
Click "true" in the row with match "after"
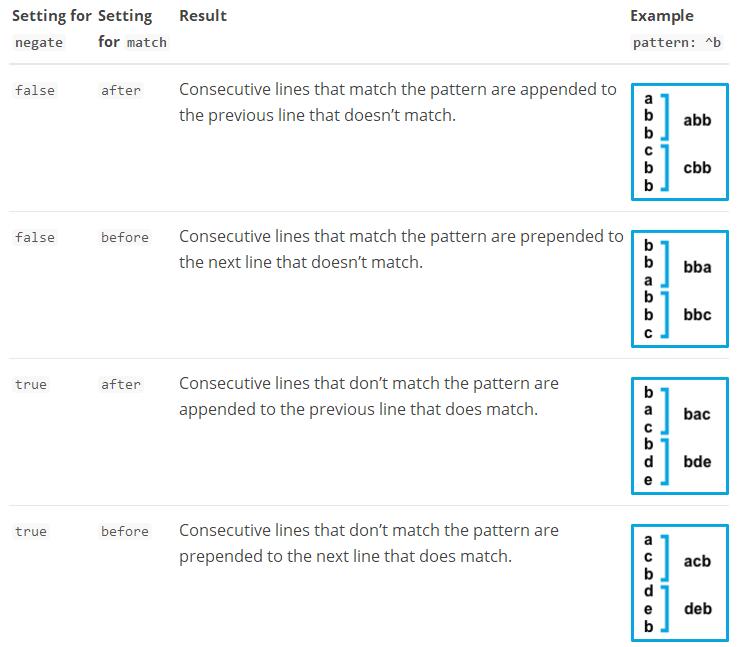pyautogui.click(x=31, y=385)
